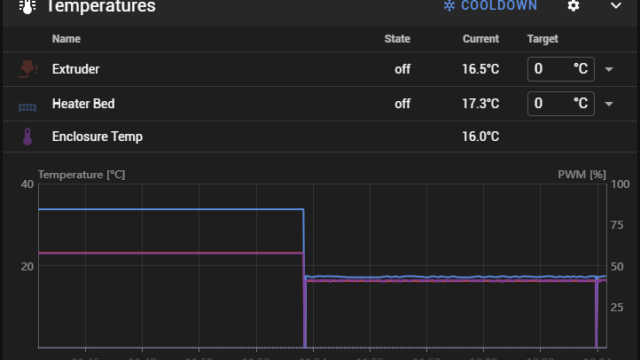The width and height of the screenshot is (640, 360).
Task: Click the Name column header
Action: pyautogui.click(x=66, y=39)
